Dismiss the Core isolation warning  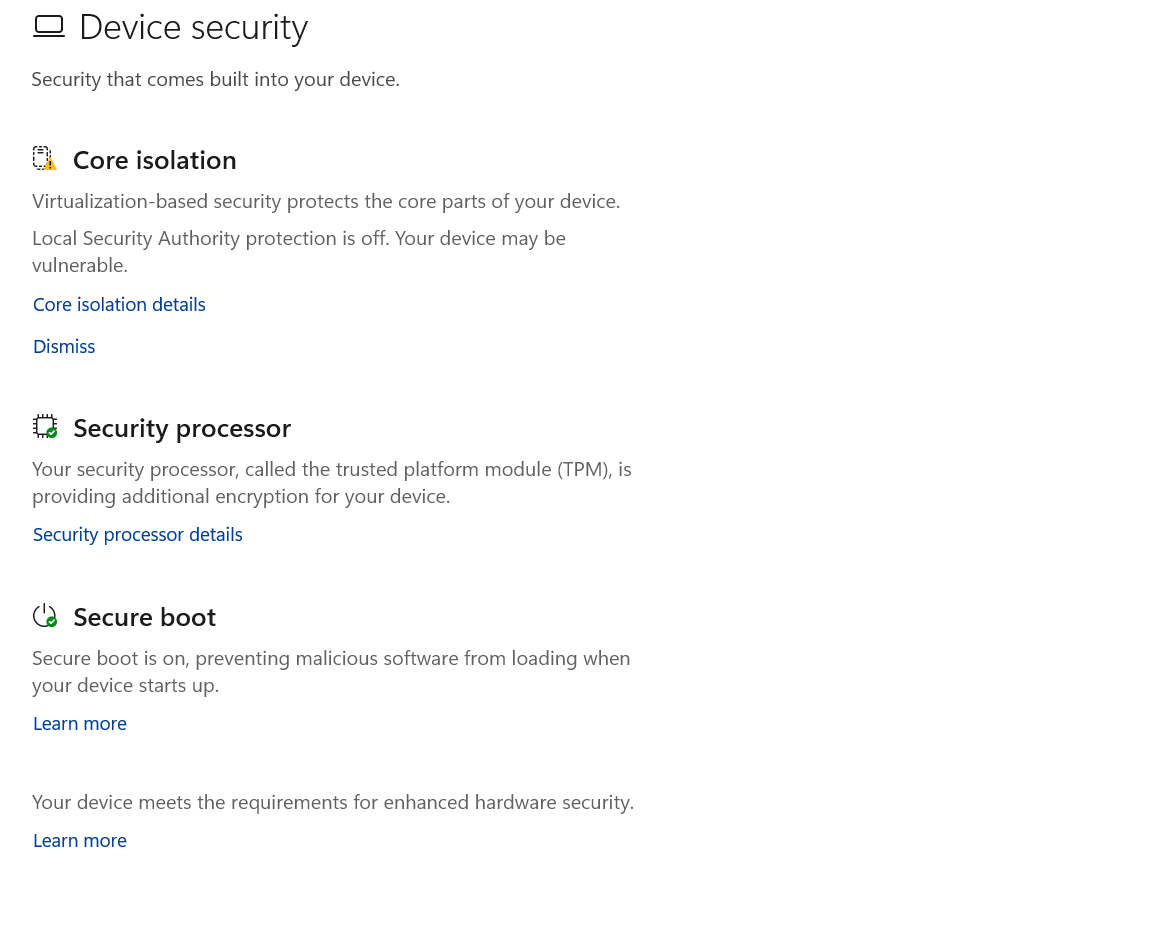(x=64, y=347)
